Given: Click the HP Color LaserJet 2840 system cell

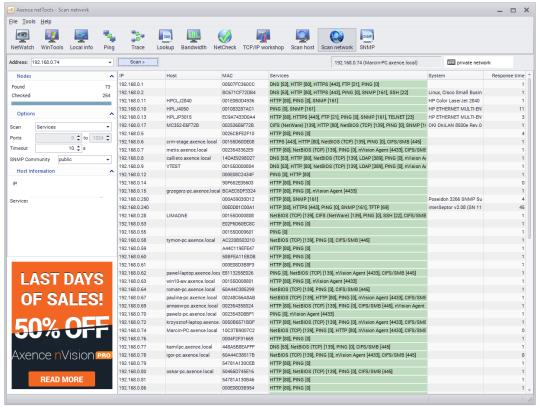Looking at the screenshot, I should pos(454,101).
